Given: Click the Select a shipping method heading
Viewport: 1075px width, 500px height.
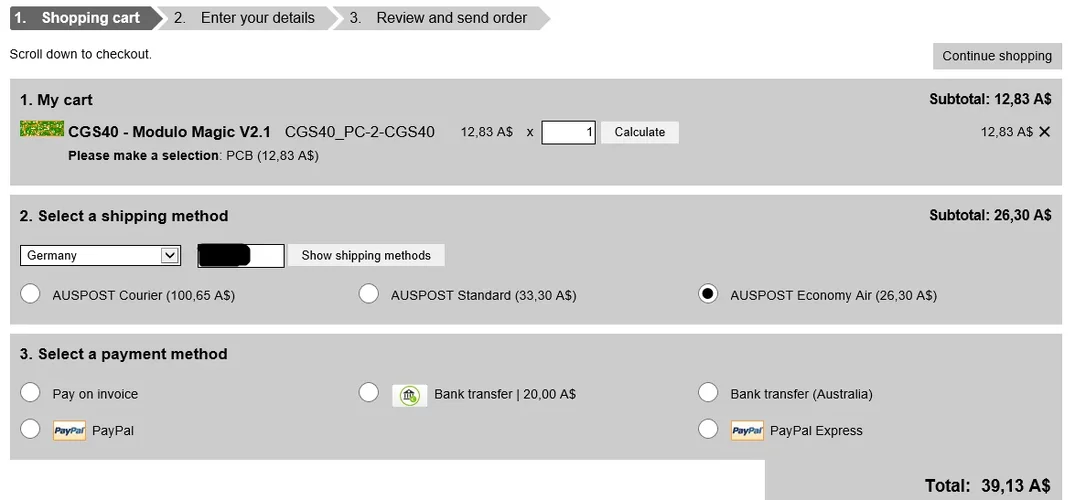Looking at the screenshot, I should pyautogui.click(x=124, y=216).
